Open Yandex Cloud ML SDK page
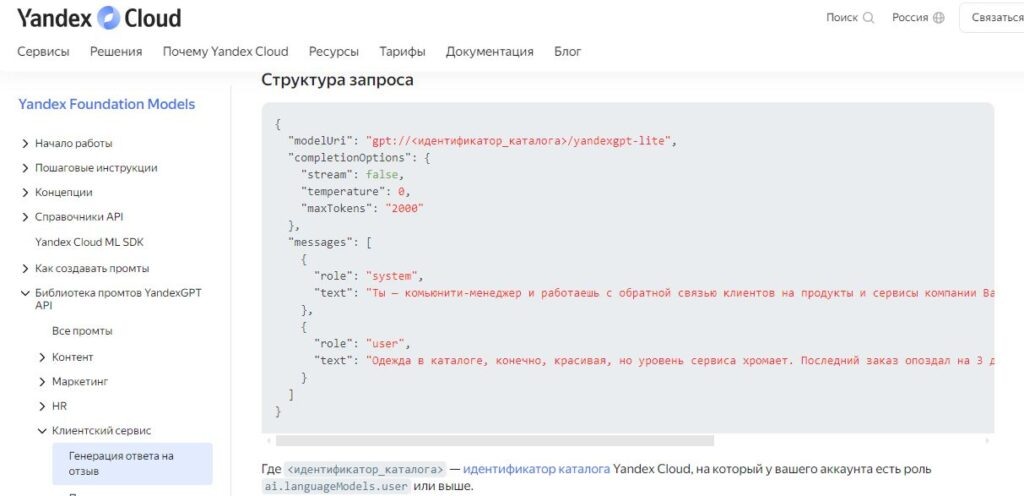The width and height of the screenshot is (1024, 496). click(89, 242)
